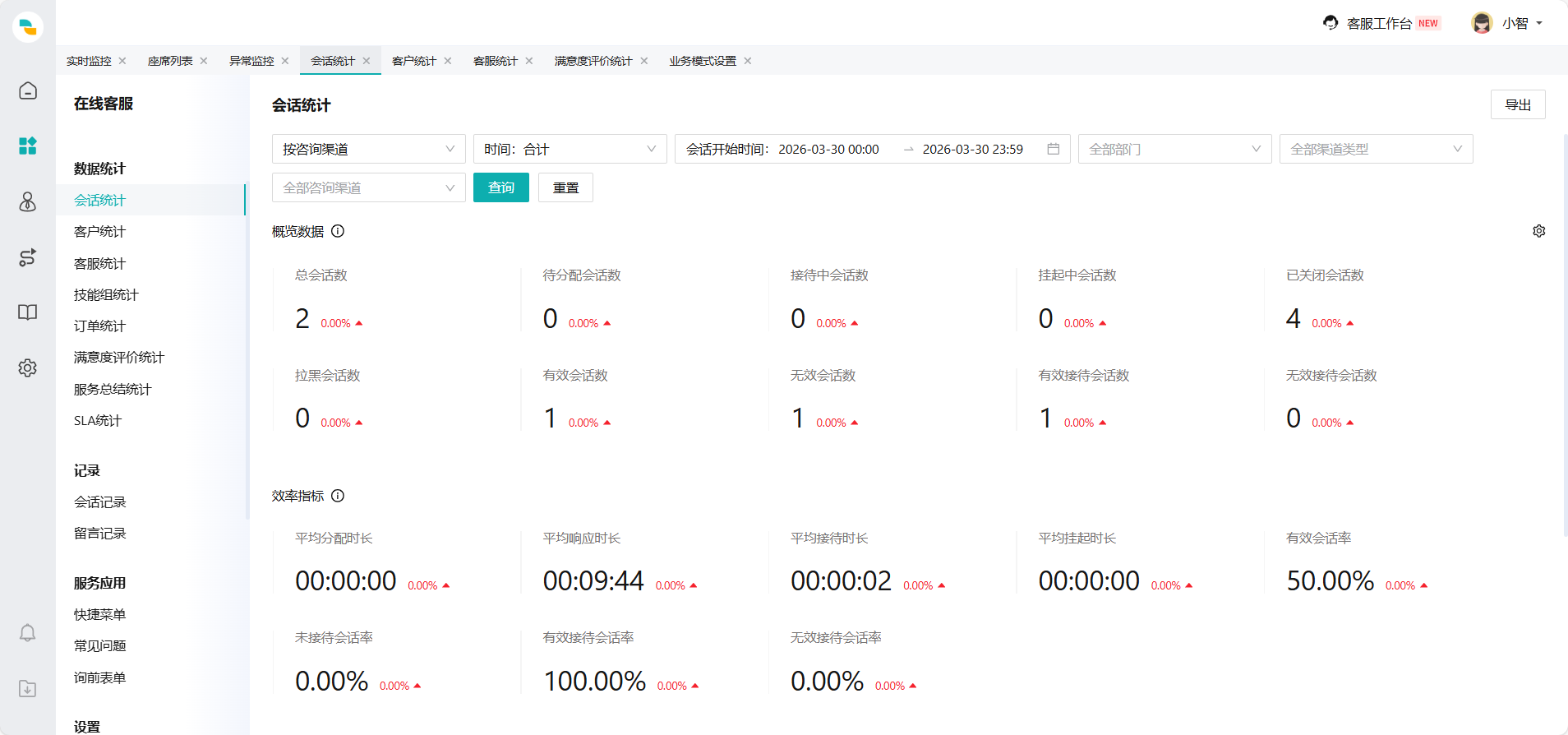Open the headset icon for 客服工作台
The image size is (1568, 735).
click(x=1330, y=23)
